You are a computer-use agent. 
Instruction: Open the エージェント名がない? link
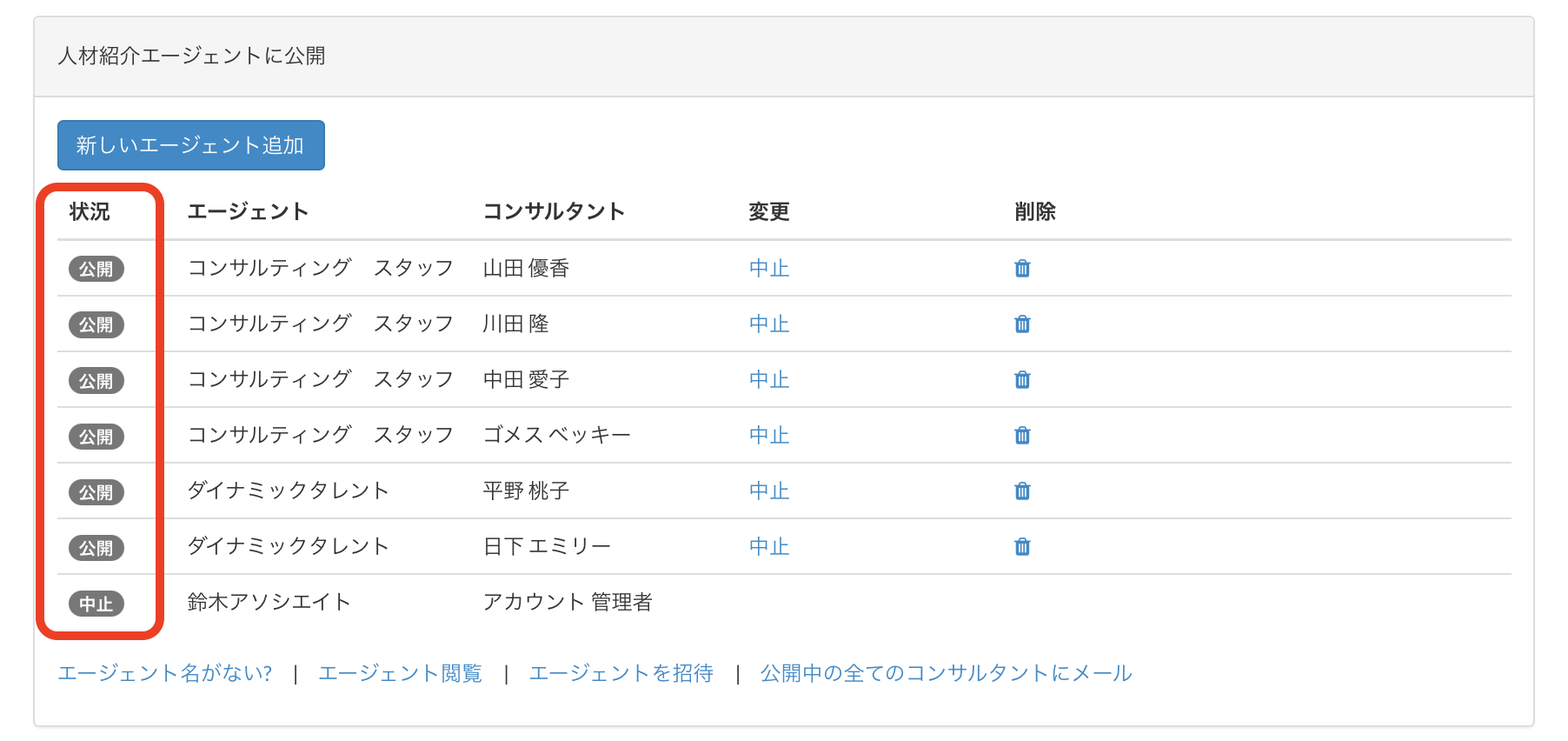point(164,673)
